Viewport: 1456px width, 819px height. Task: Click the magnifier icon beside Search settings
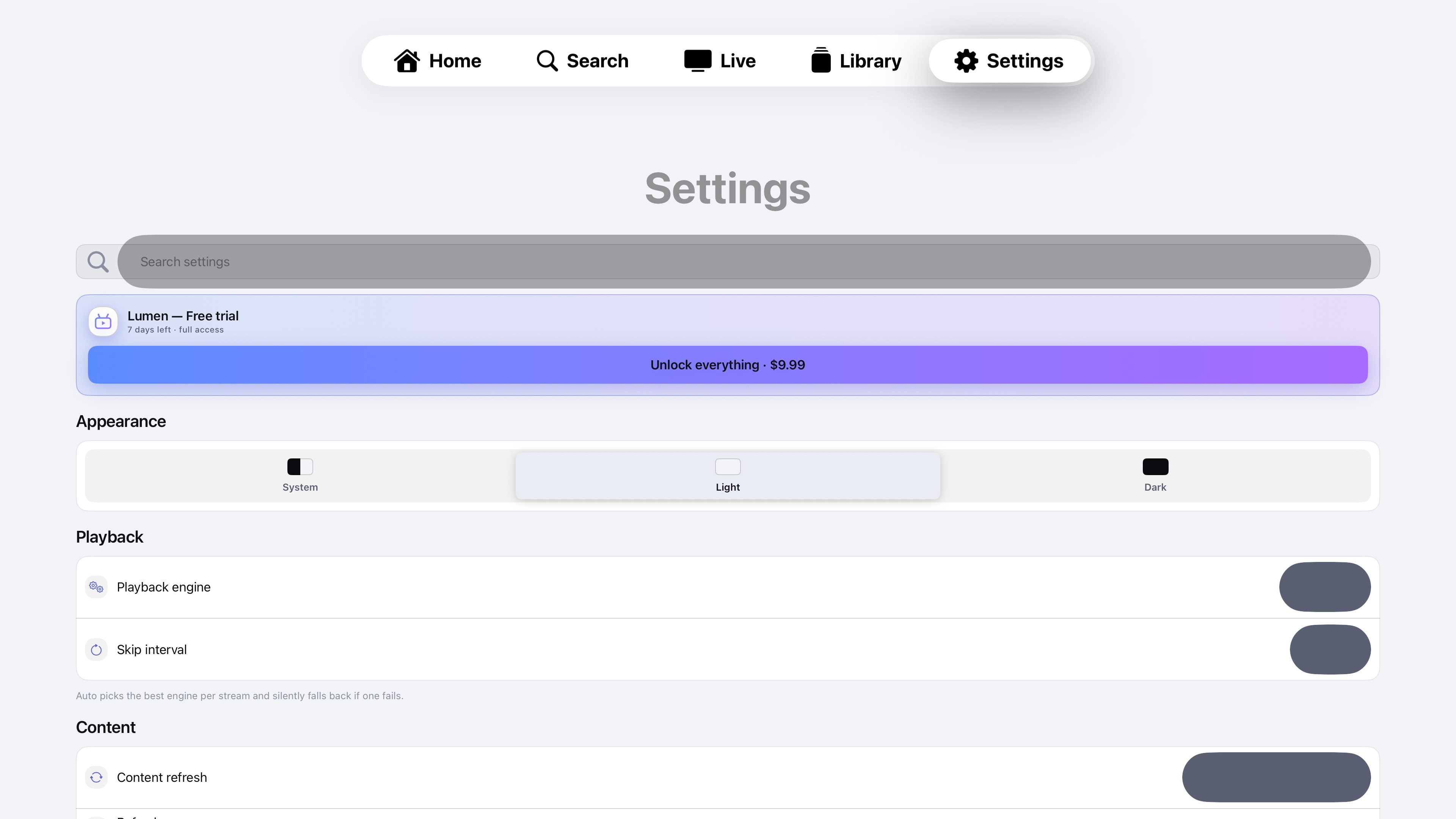tap(98, 262)
